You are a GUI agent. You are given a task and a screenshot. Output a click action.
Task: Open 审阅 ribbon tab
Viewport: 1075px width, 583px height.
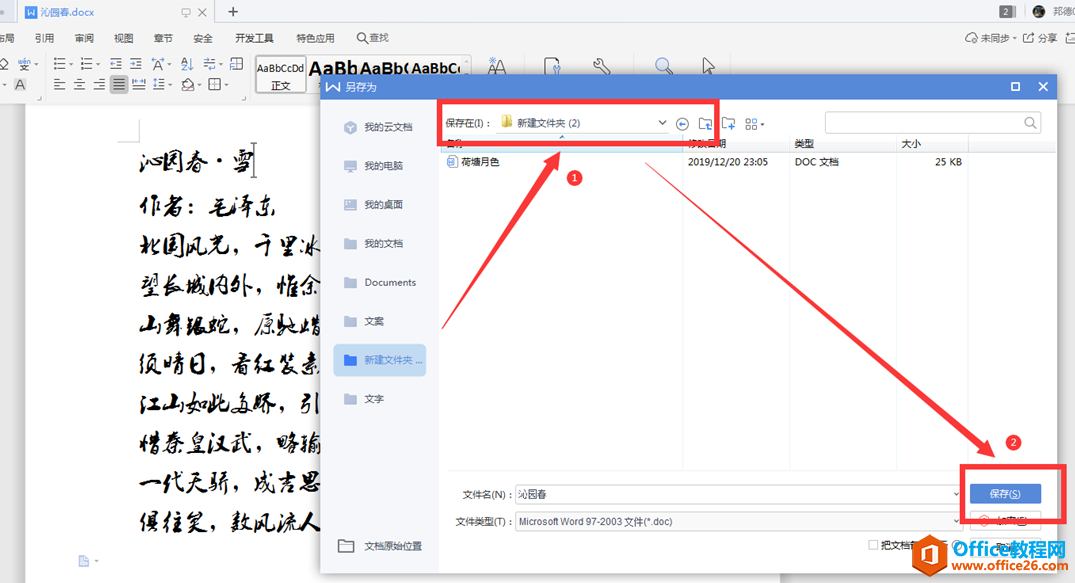pyautogui.click(x=84, y=38)
